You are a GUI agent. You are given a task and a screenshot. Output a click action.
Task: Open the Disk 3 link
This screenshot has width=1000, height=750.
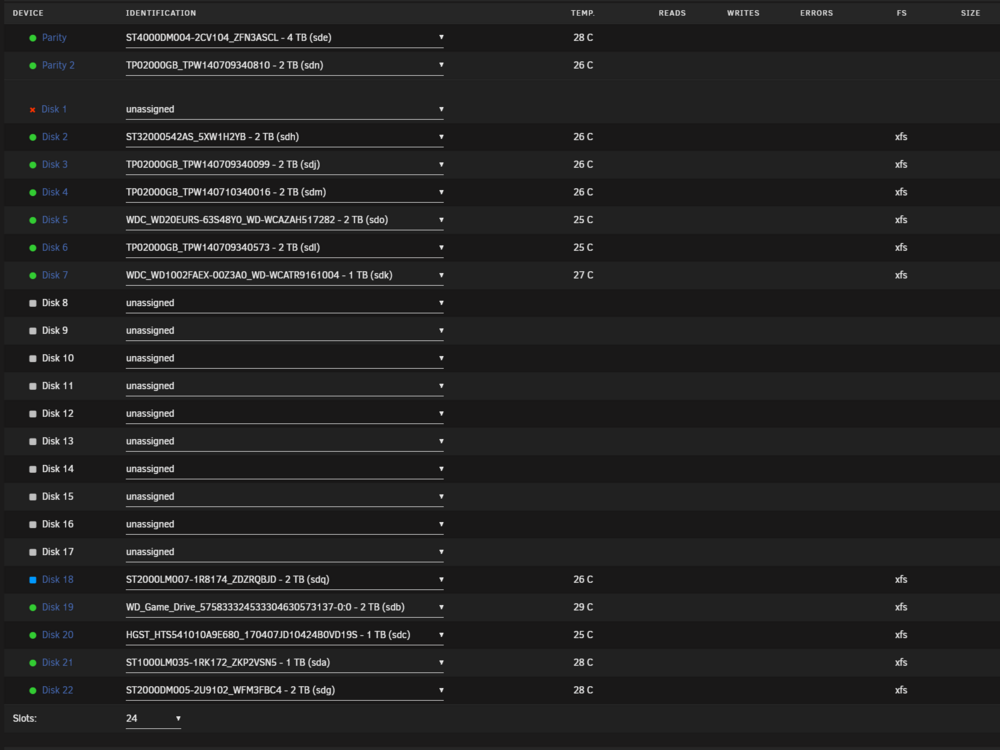click(x=55, y=165)
